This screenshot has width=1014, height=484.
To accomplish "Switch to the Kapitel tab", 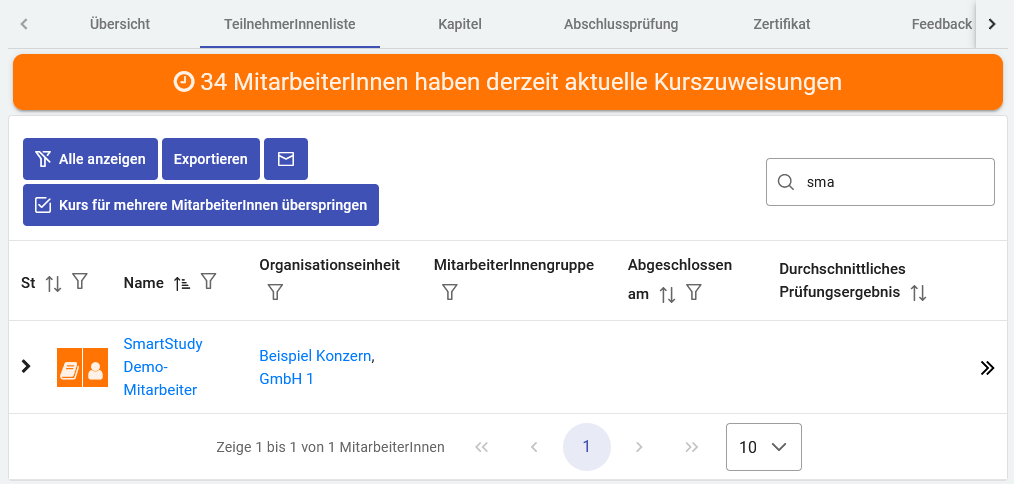I will pos(461,24).
